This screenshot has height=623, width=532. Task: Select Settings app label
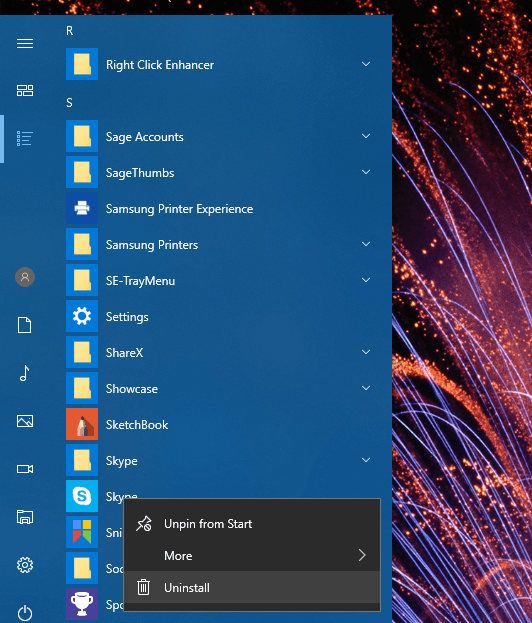pos(127,317)
